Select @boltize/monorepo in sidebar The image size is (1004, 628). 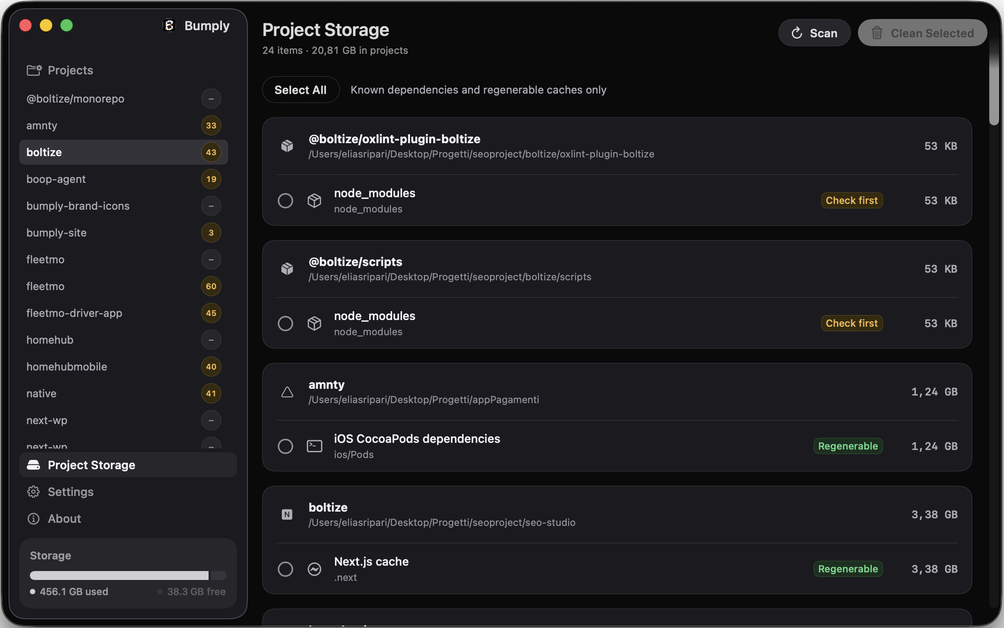pyautogui.click(x=124, y=99)
